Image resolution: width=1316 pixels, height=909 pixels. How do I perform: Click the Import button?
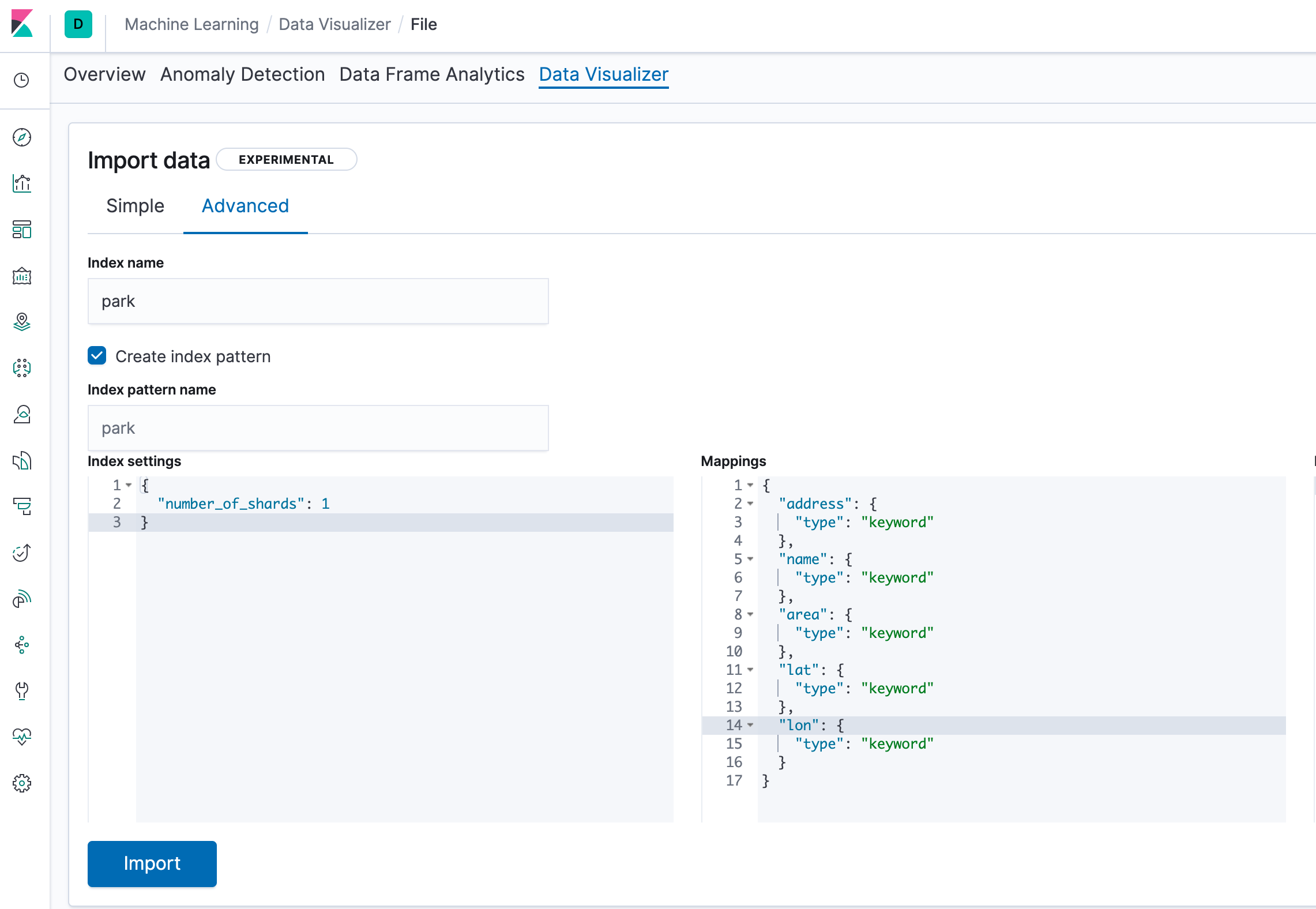(152, 863)
